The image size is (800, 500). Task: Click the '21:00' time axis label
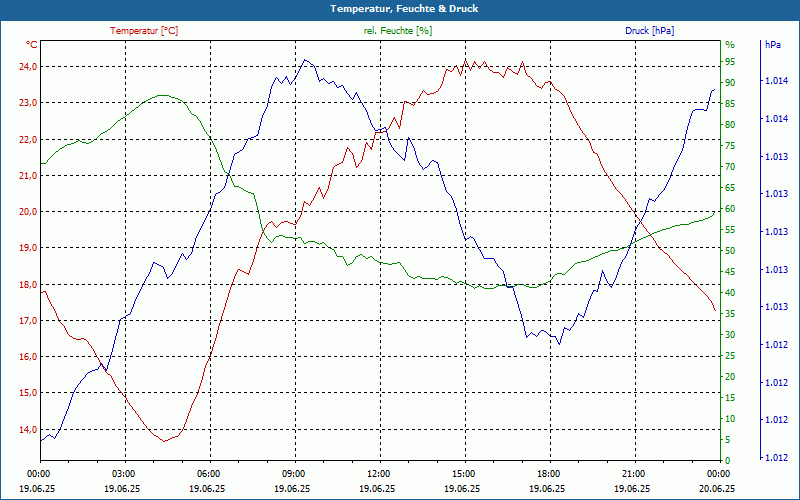pos(634,473)
